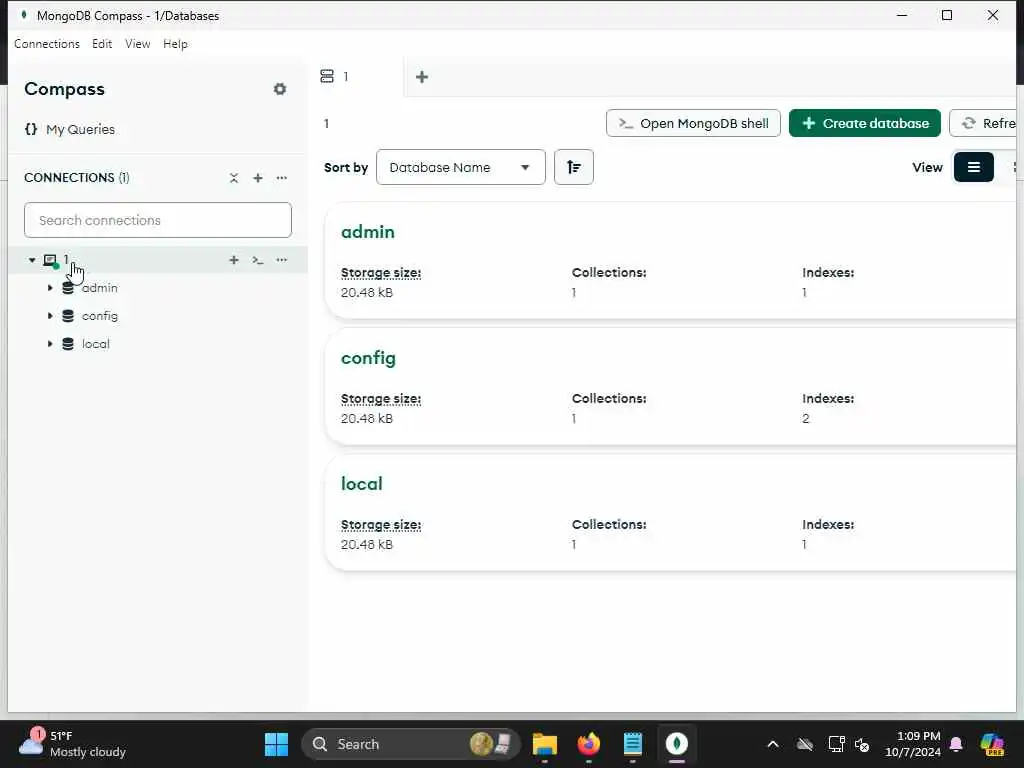This screenshot has height=768, width=1024.
Task: Open shell icon on connection 1 row
Action: coord(258,260)
